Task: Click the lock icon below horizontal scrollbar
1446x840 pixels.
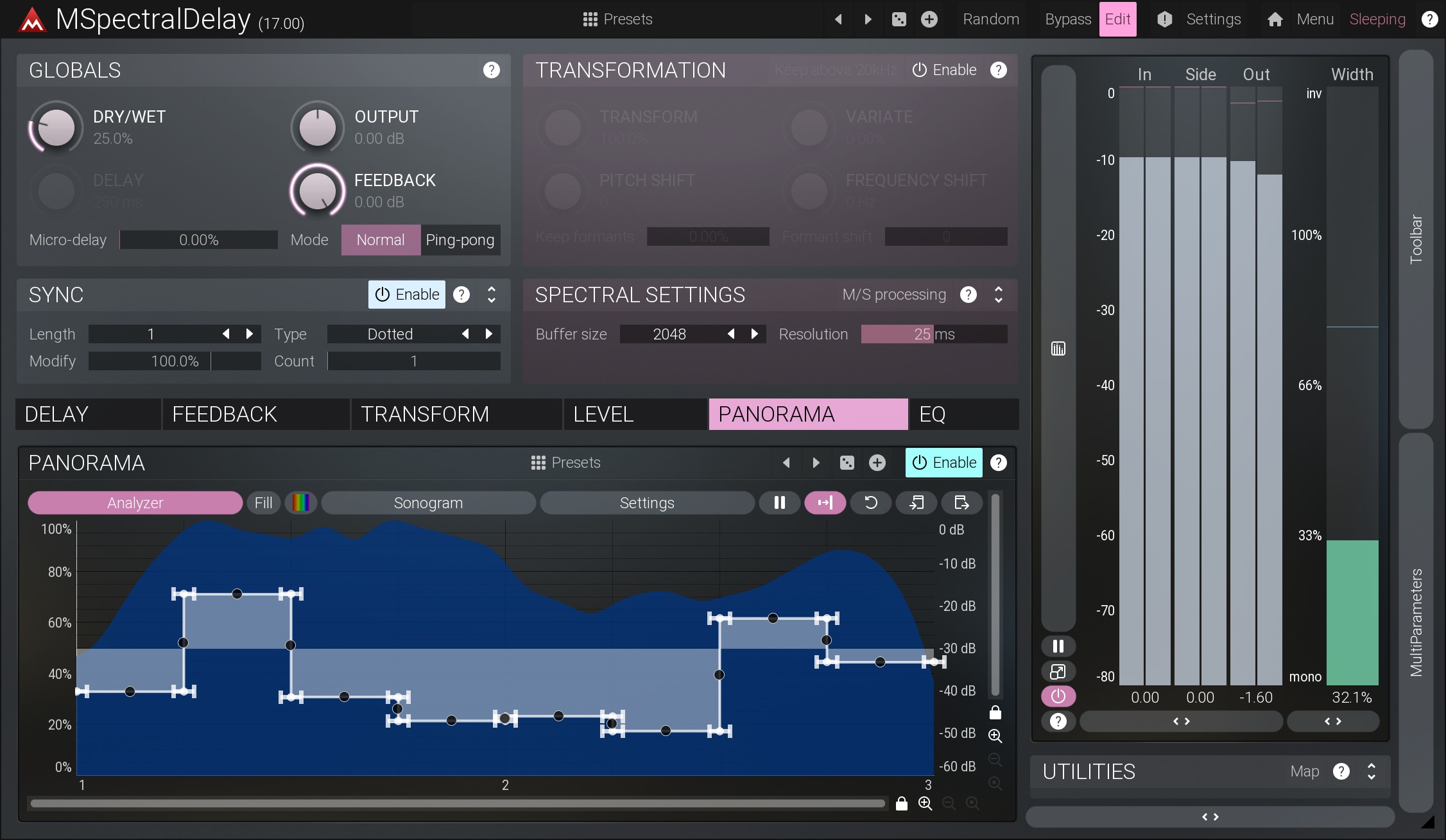Action: pyautogui.click(x=901, y=803)
